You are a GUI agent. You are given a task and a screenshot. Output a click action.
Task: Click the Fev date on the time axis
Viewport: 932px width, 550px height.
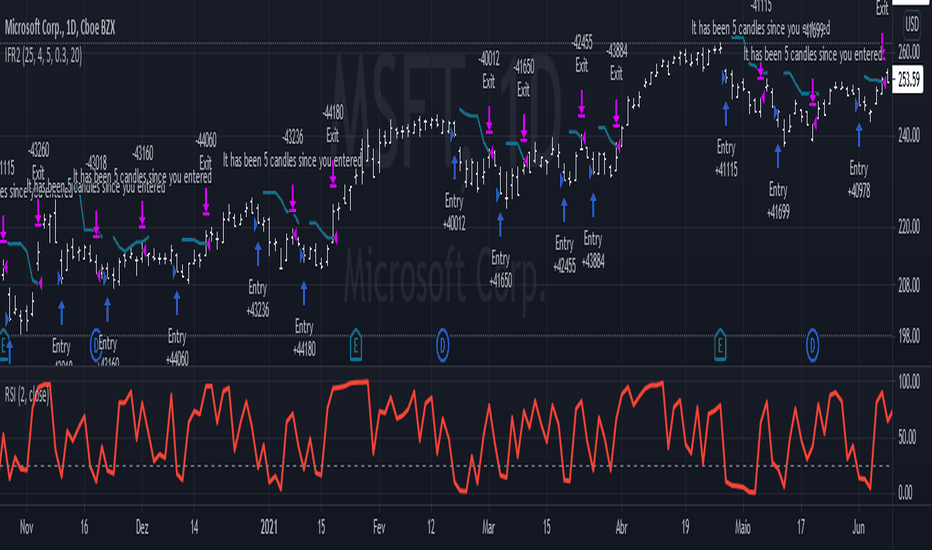(379, 527)
